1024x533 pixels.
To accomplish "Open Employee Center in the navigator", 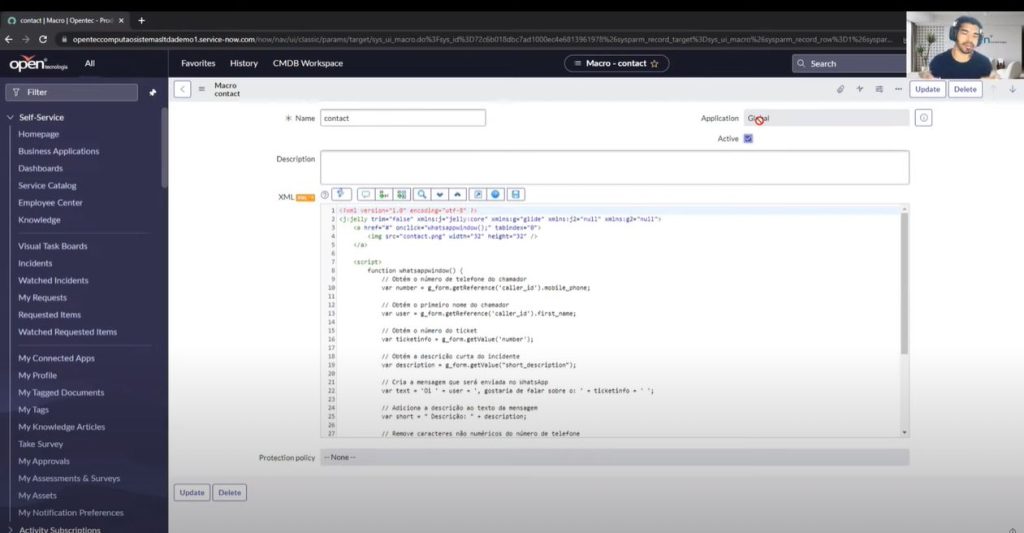I will [x=50, y=202].
